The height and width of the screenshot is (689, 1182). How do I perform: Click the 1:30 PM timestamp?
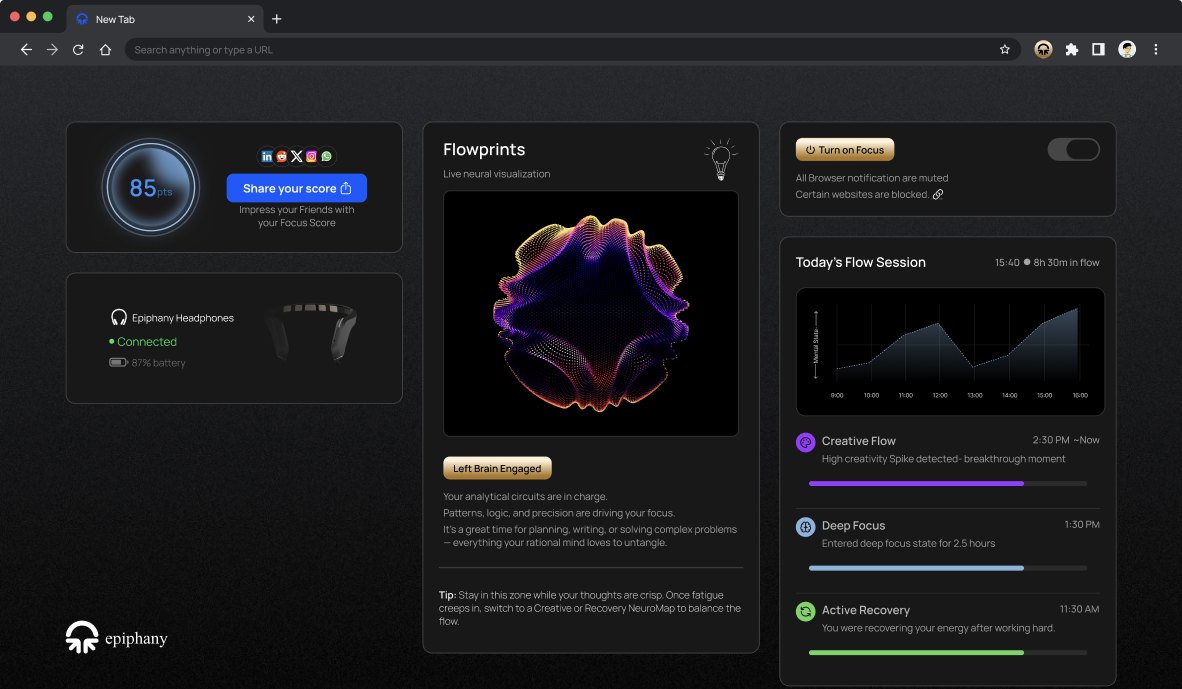[x=1082, y=524]
